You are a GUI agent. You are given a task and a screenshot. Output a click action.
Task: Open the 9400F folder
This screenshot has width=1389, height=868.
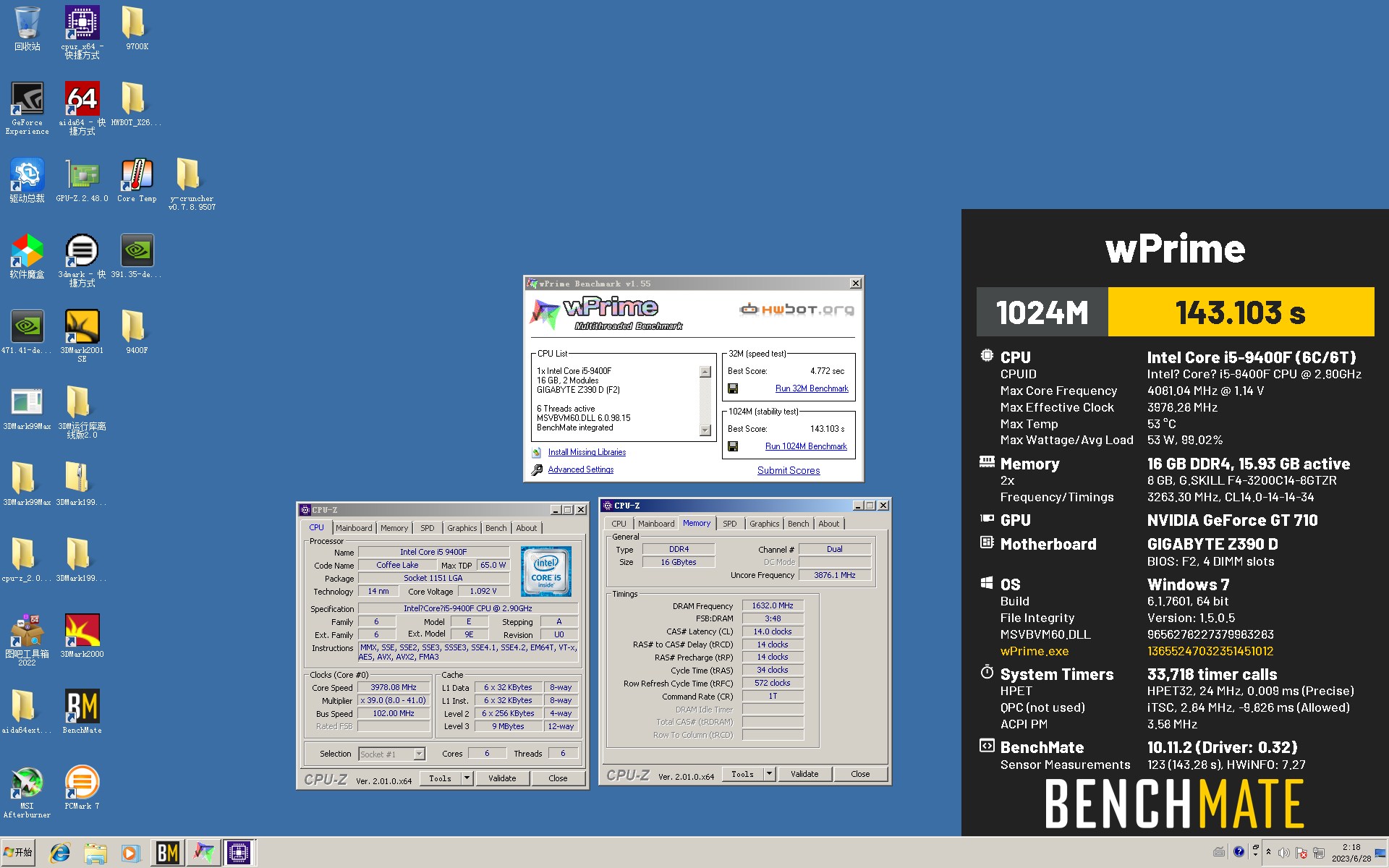tap(137, 333)
